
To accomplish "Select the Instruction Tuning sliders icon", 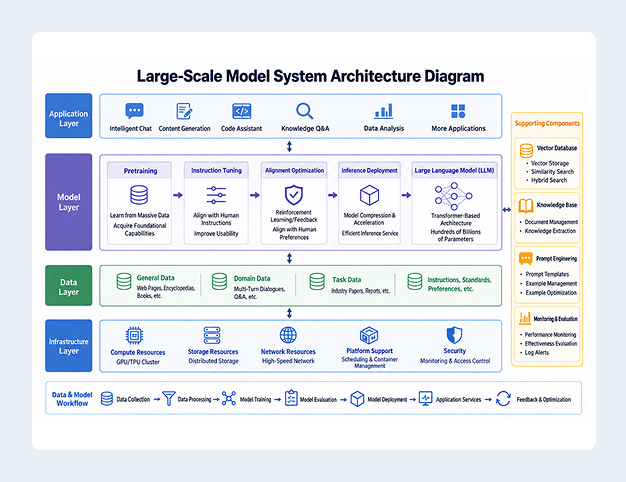I will tap(216, 195).
